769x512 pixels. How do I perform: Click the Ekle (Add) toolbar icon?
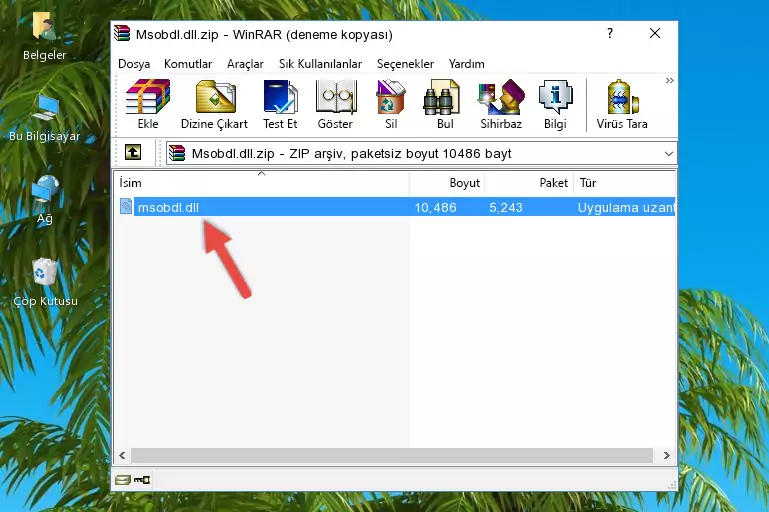click(148, 104)
